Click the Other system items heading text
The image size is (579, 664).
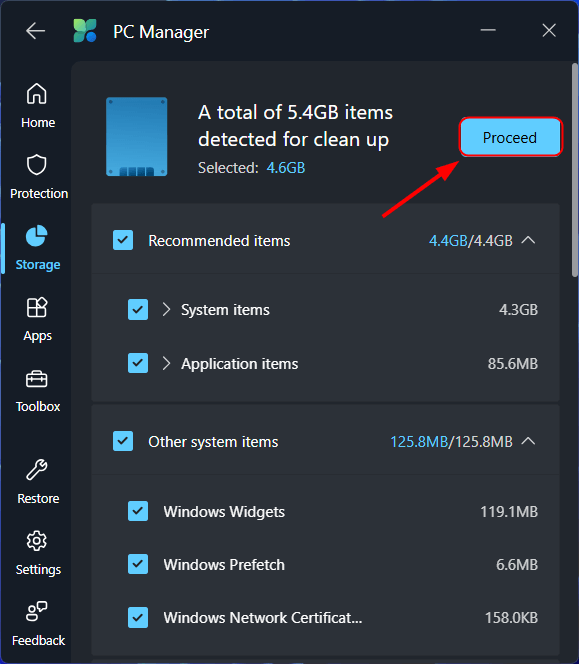tap(213, 442)
